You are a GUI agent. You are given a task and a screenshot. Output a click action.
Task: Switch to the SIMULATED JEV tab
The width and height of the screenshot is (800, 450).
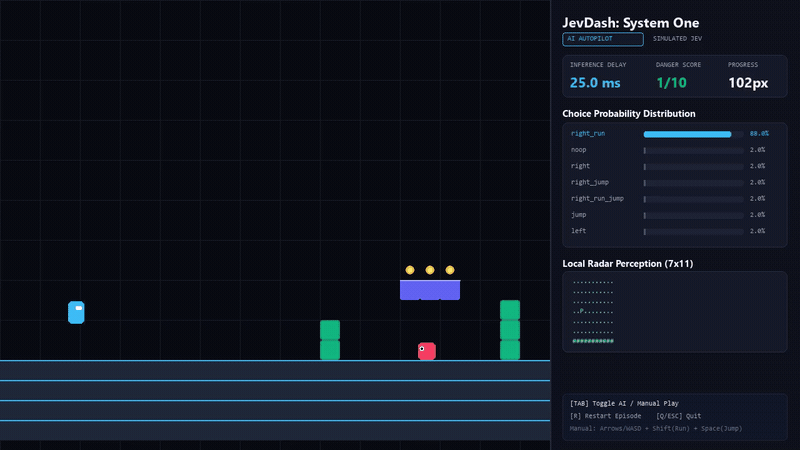point(677,39)
